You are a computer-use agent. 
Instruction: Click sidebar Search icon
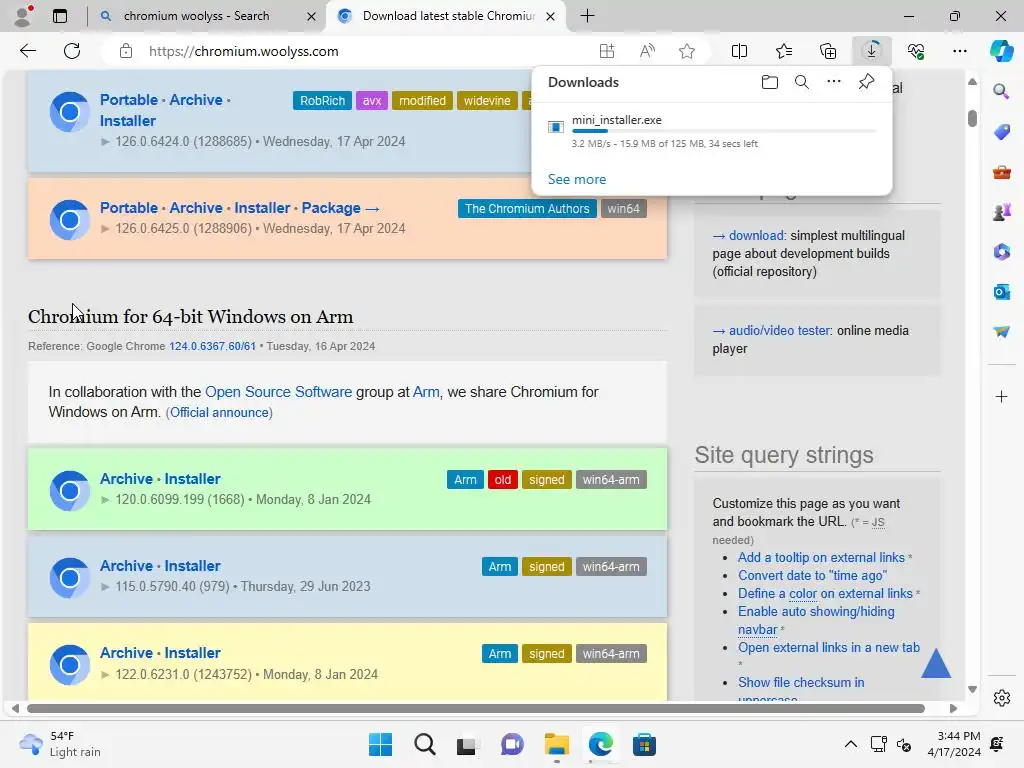pyautogui.click(x=1001, y=91)
